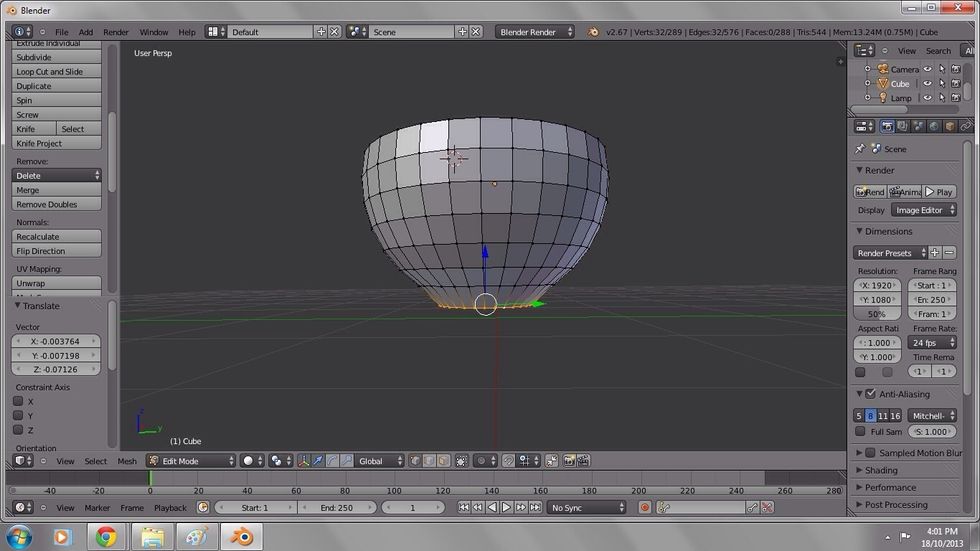Open Windows Start menu orb

tap(19, 537)
